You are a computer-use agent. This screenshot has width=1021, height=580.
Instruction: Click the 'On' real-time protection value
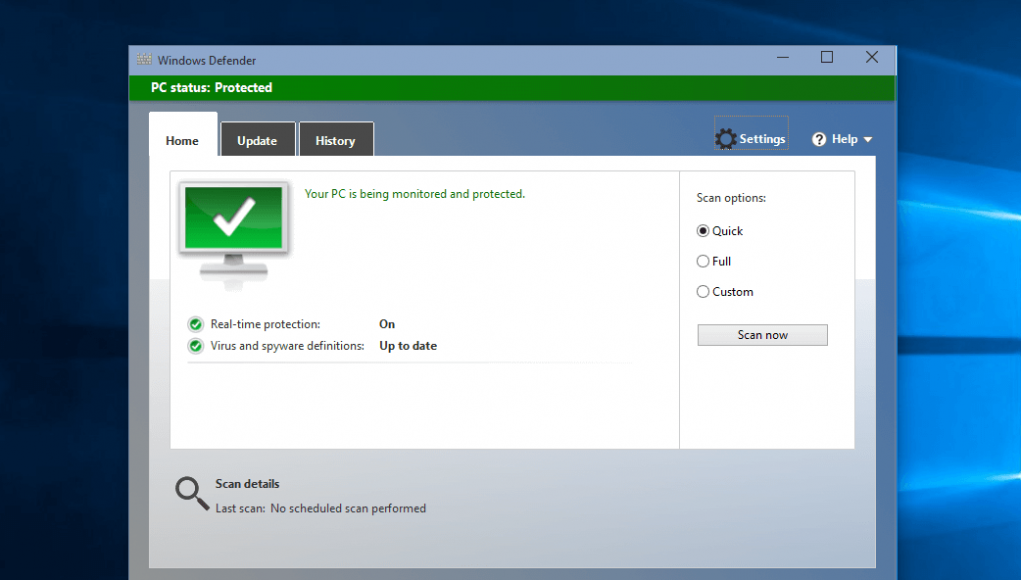pos(387,324)
